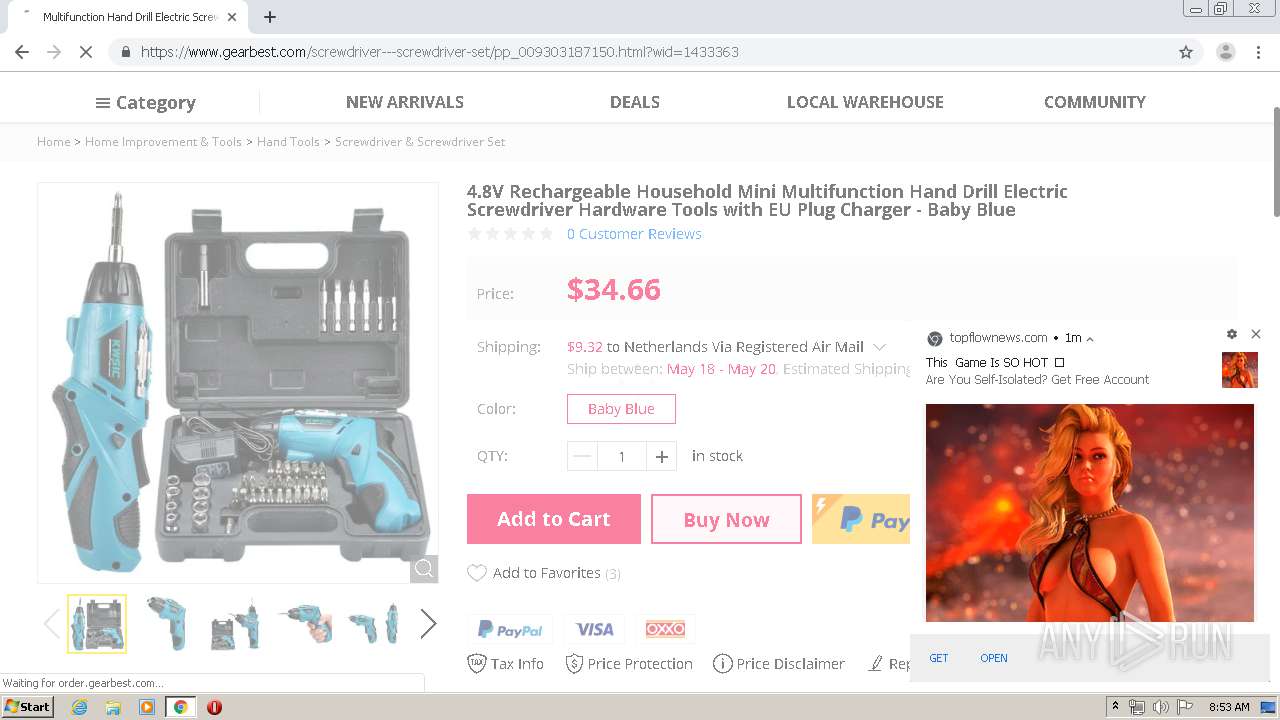Image resolution: width=1280 pixels, height=720 pixels.
Task: Bookmark this page with the star icon
Action: click(1186, 52)
